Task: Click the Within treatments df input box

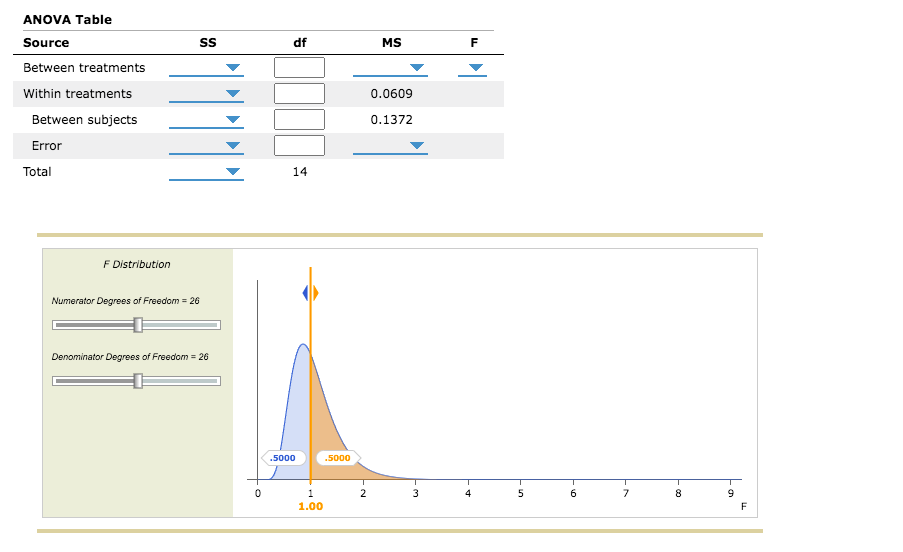Action: point(299,93)
